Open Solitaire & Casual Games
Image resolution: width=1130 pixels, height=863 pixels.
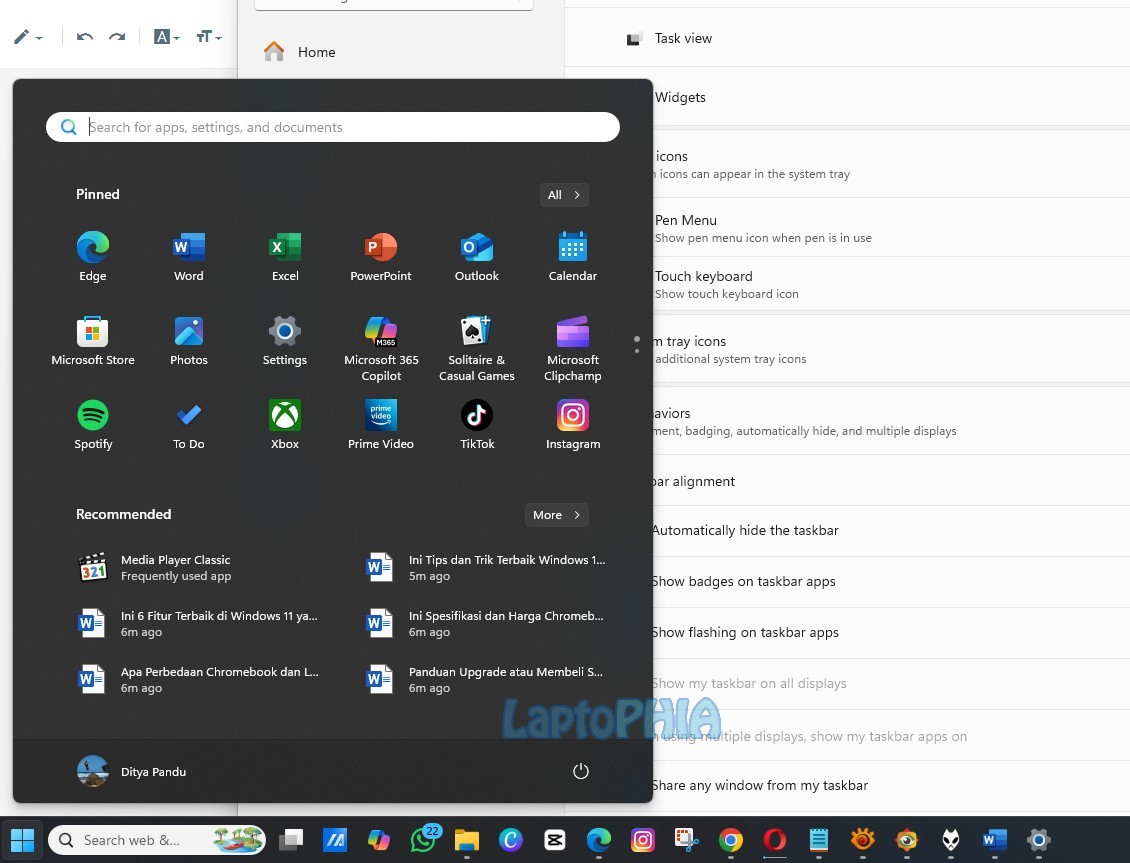pyautogui.click(x=476, y=349)
